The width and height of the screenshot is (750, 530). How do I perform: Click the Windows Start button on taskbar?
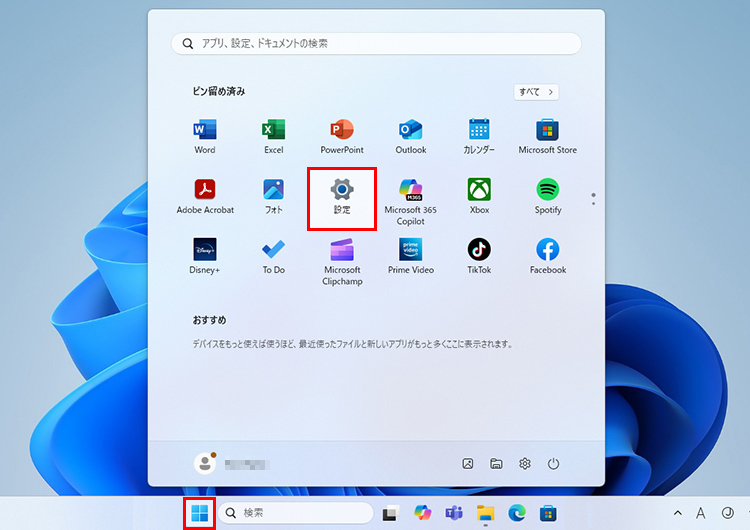tap(199, 513)
